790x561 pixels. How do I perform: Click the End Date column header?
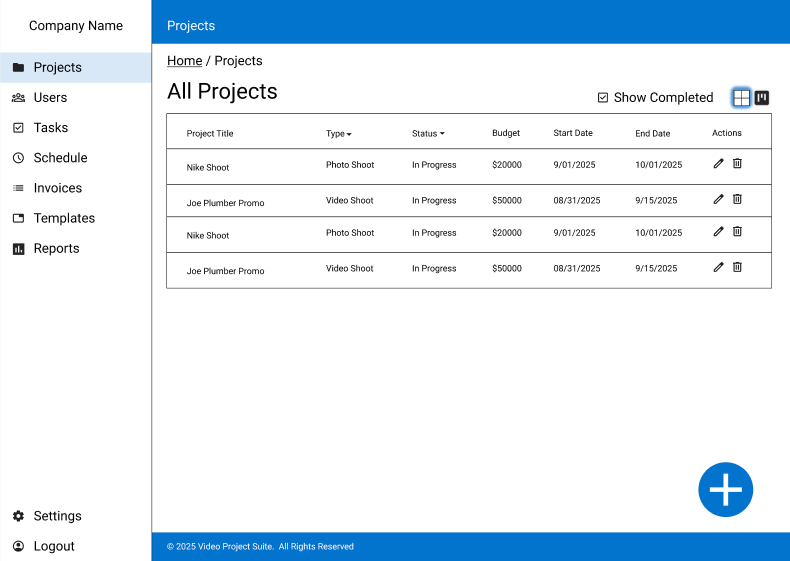(652, 134)
